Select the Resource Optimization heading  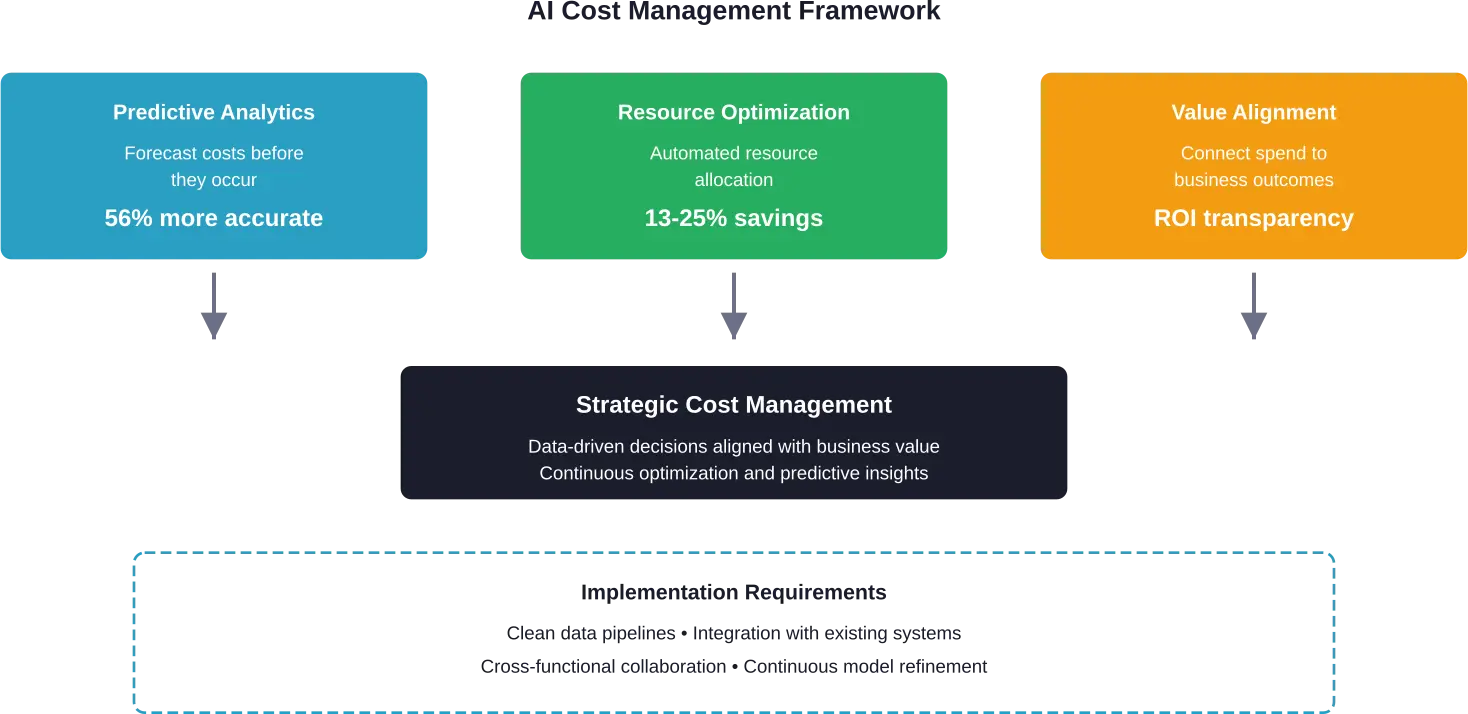(734, 113)
